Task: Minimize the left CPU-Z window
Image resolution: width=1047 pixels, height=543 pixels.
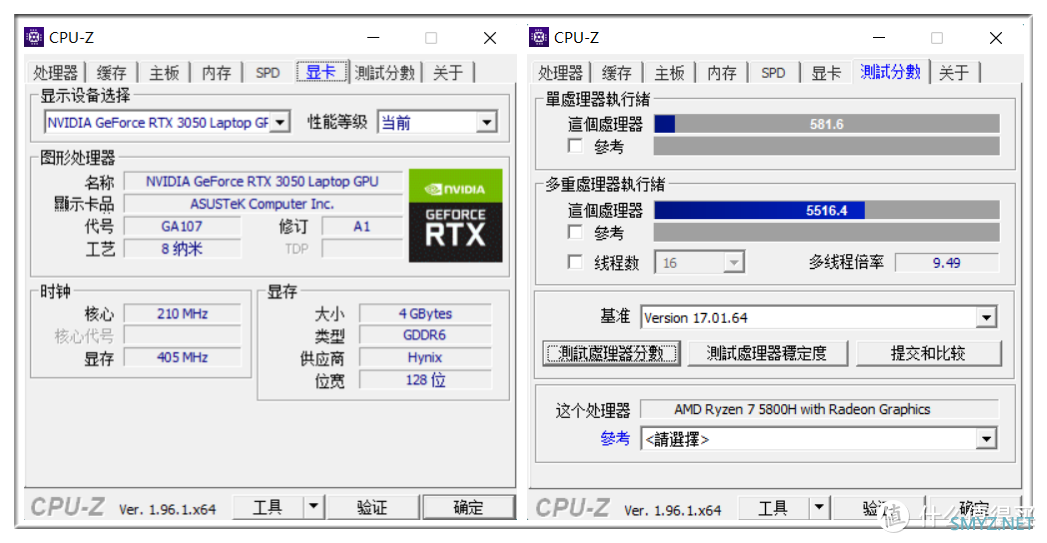Action: [373, 38]
